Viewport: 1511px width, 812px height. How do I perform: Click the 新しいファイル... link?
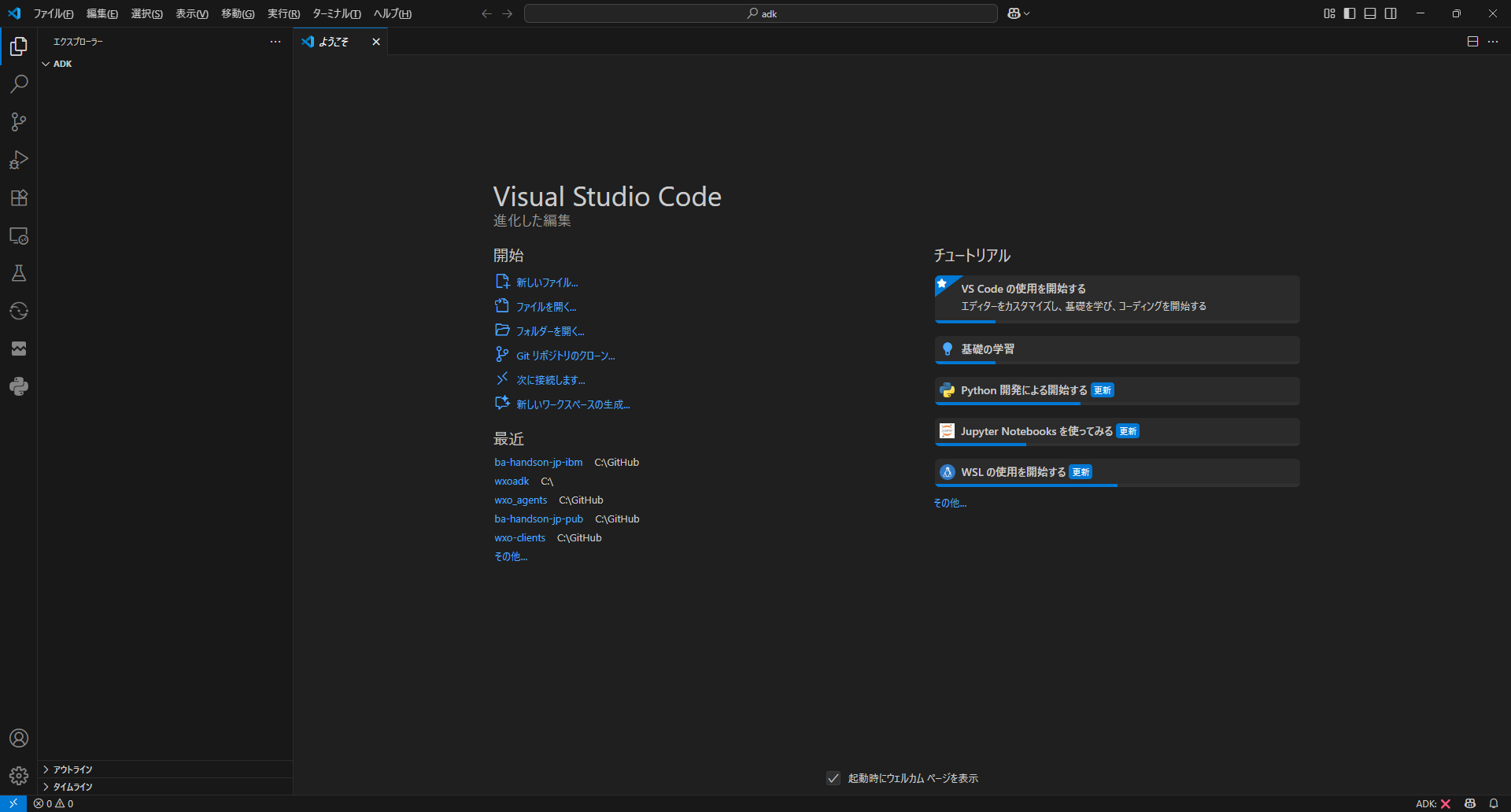tap(546, 282)
